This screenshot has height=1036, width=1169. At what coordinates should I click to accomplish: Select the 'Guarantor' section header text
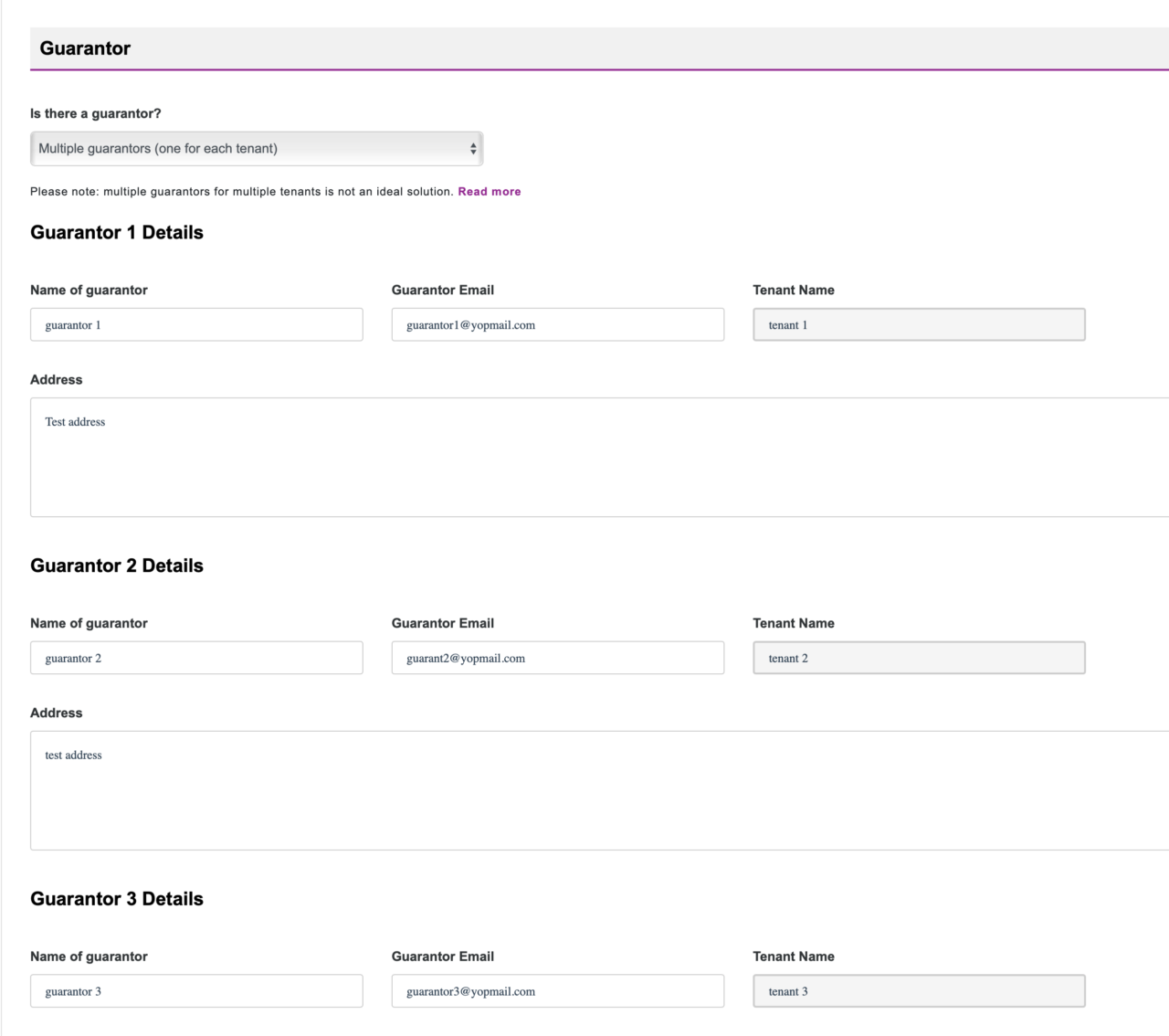85,48
